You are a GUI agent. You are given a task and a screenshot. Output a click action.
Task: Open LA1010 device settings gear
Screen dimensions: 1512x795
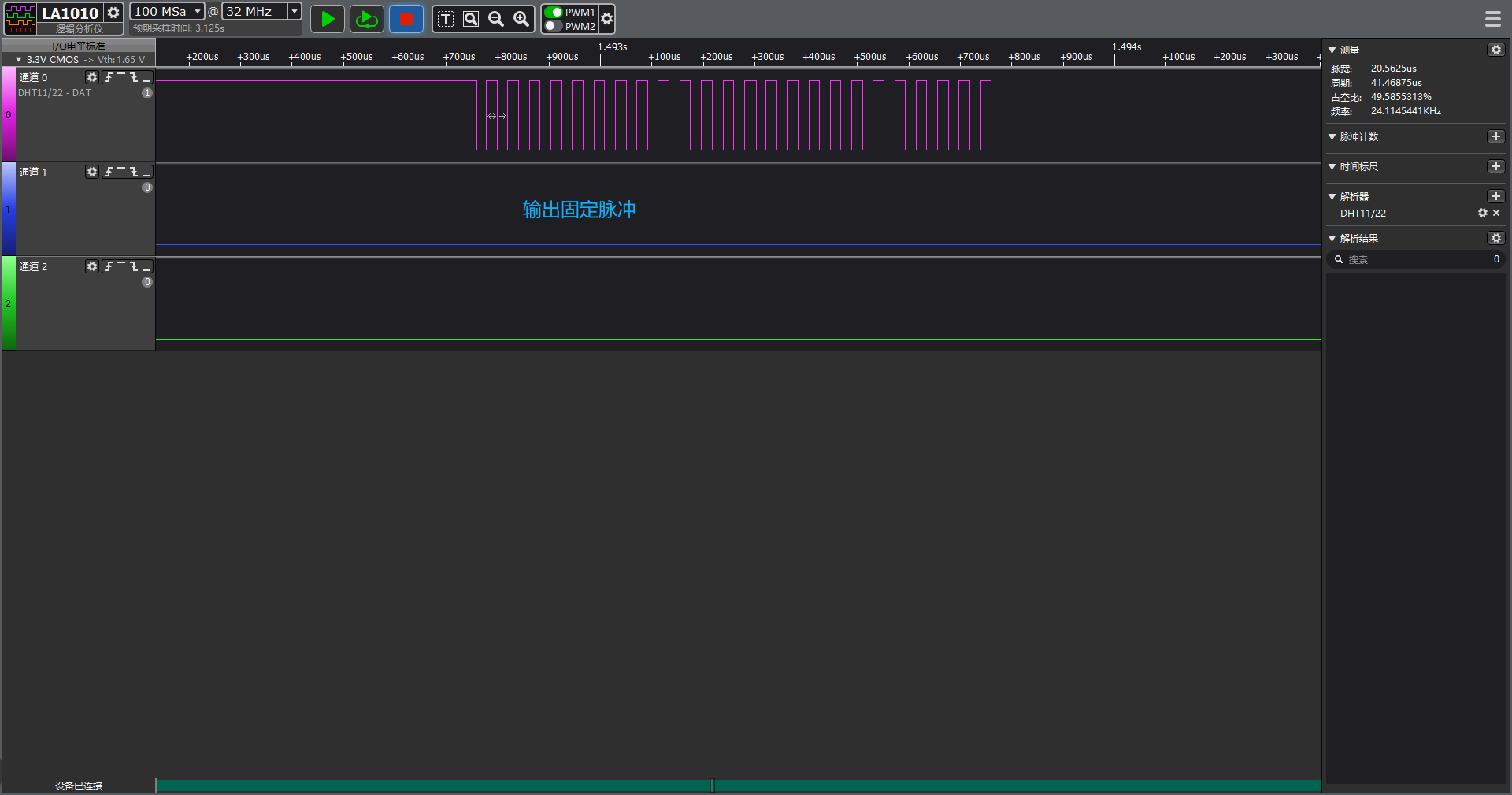(113, 13)
